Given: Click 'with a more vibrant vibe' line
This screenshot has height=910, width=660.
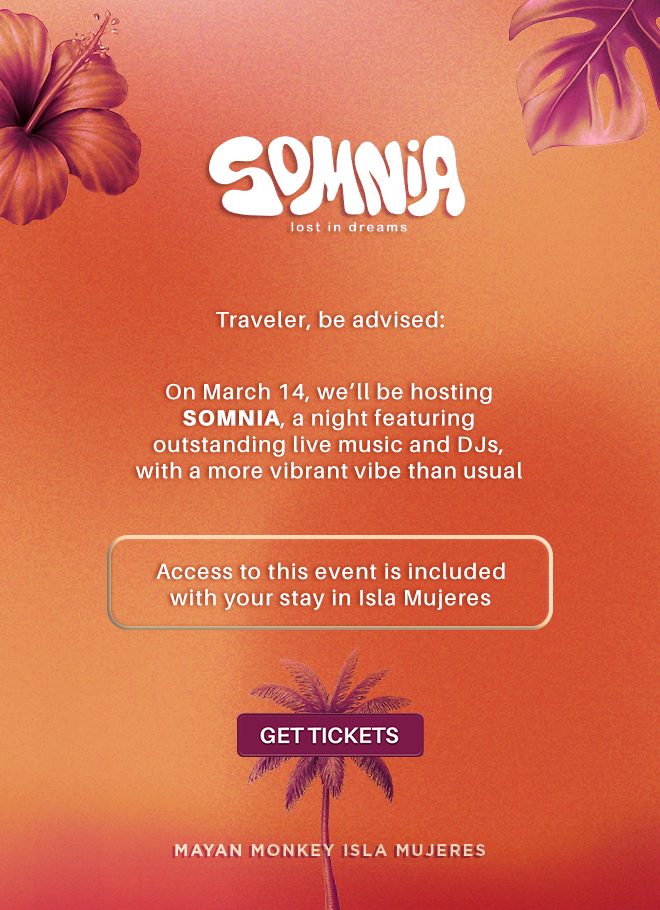Looking at the screenshot, I should (330, 470).
